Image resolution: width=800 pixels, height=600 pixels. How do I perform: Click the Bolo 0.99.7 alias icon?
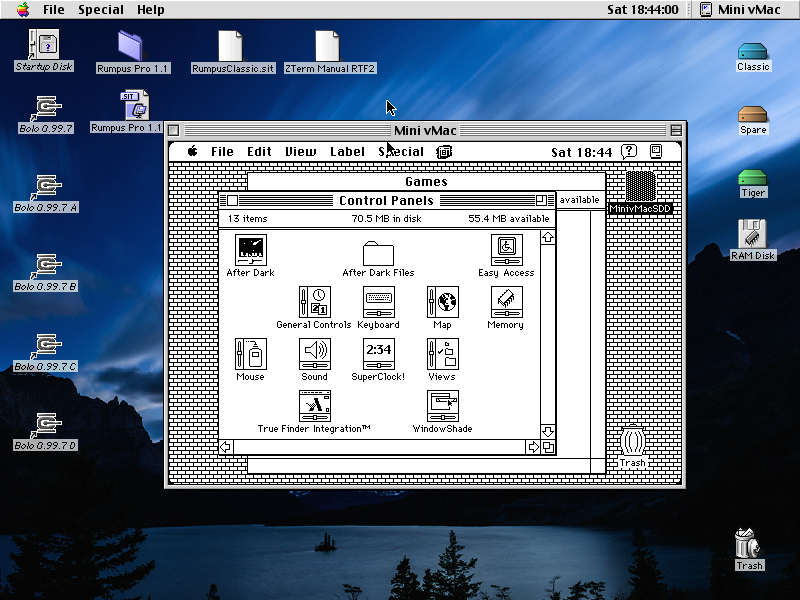coord(46,108)
